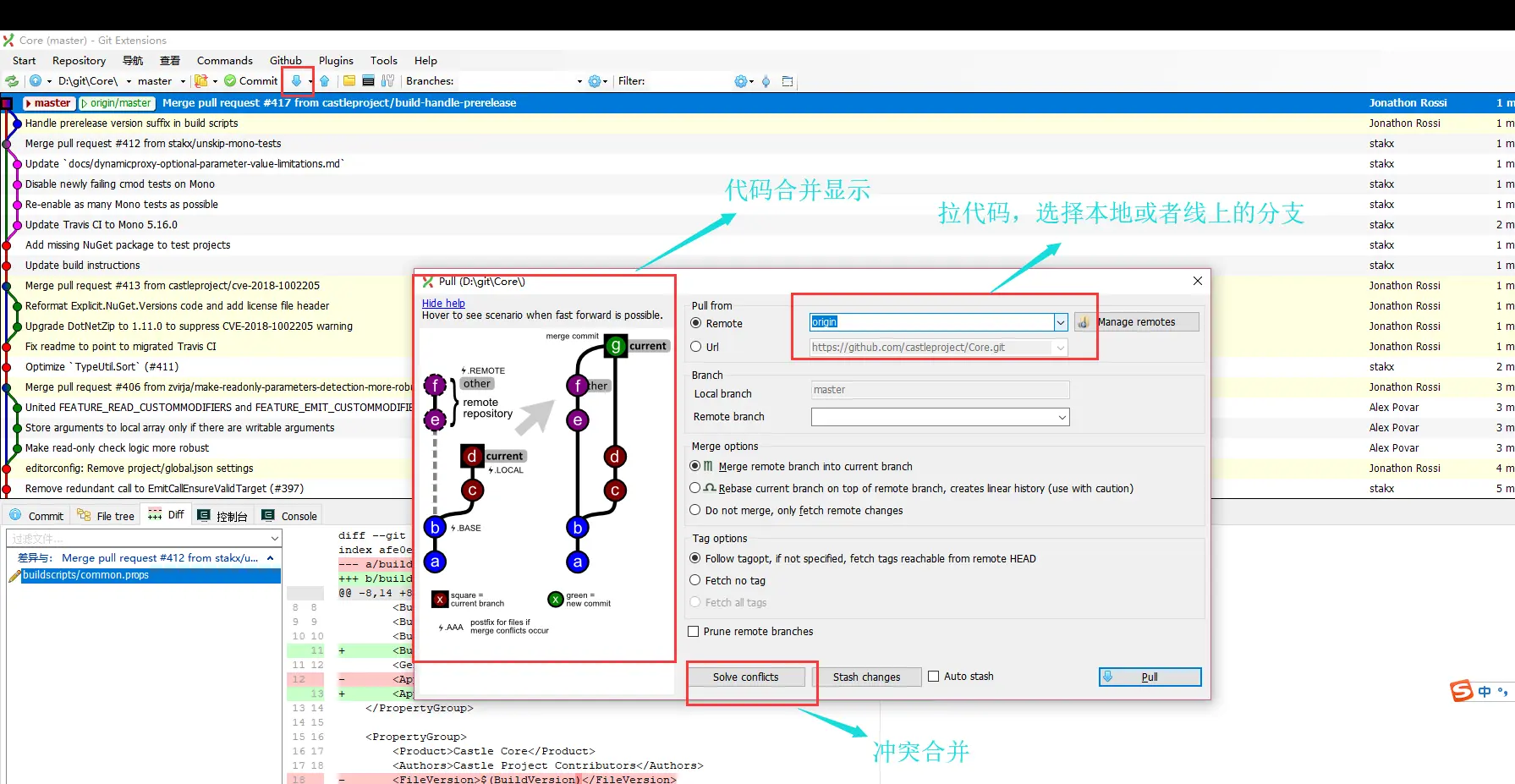
Task: Open the Commands menu
Action: pyautogui.click(x=225, y=61)
